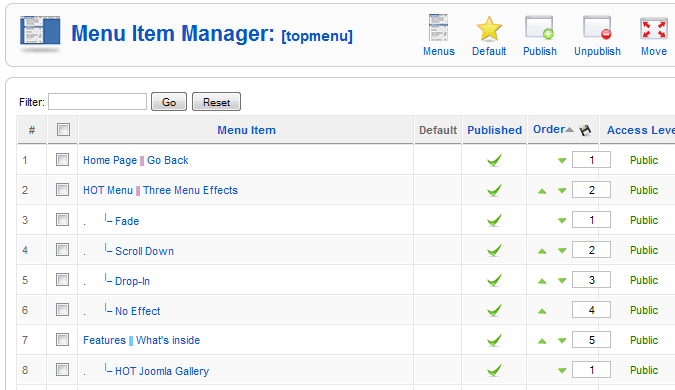The width and height of the screenshot is (675, 390).
Task: Check the Drop-In row checkbox
Action: 62,280
